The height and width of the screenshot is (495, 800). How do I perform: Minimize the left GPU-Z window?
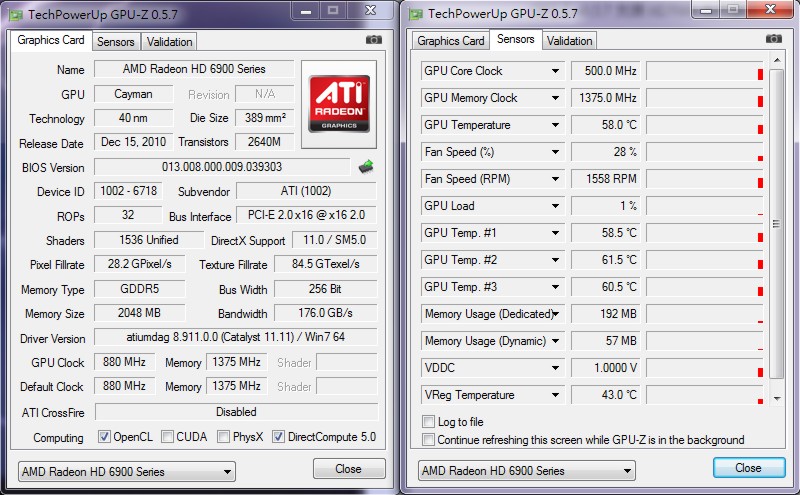(x=306, y=11)
